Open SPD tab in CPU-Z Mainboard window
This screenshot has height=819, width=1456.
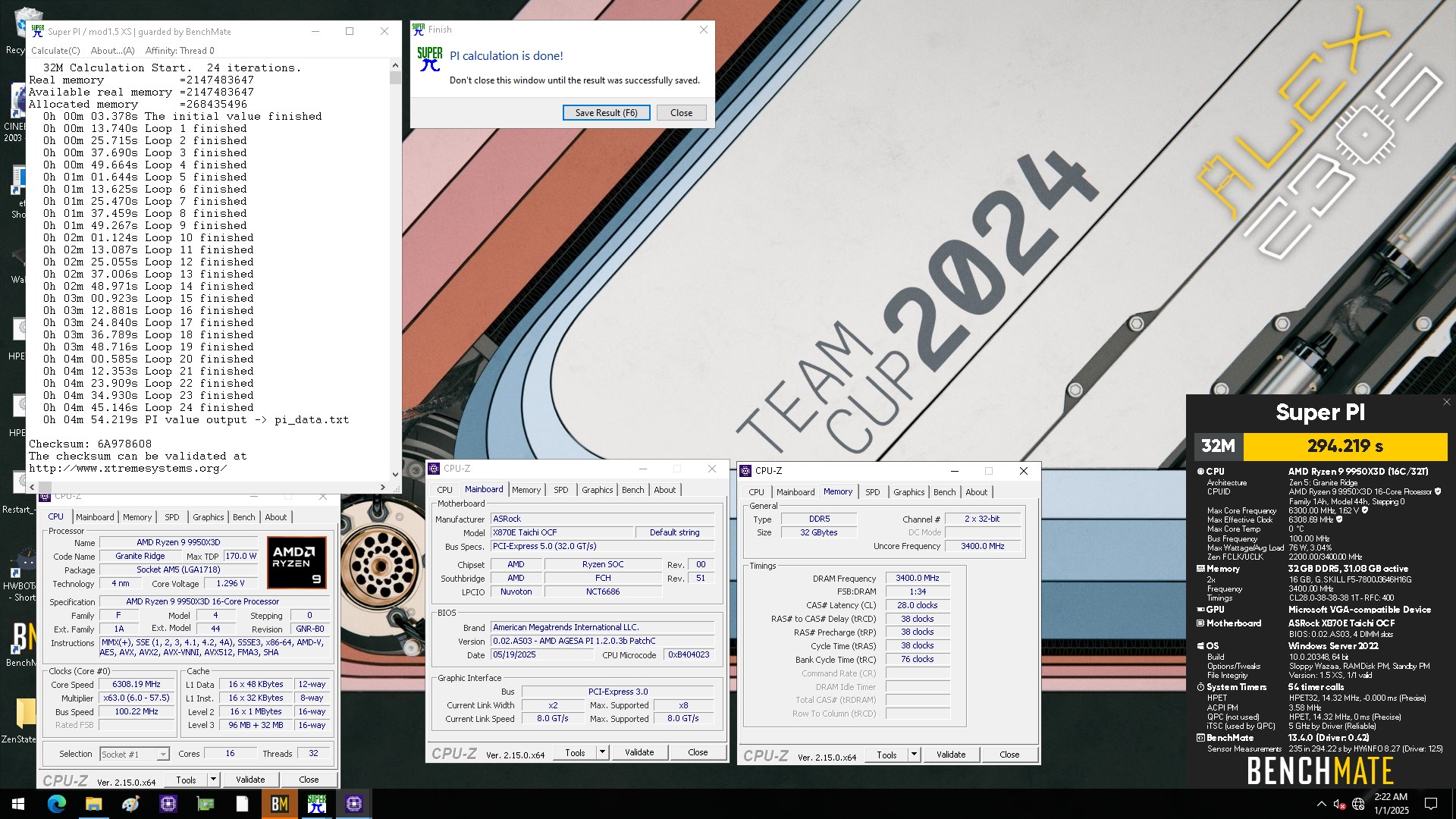click(x=561, y=490)
